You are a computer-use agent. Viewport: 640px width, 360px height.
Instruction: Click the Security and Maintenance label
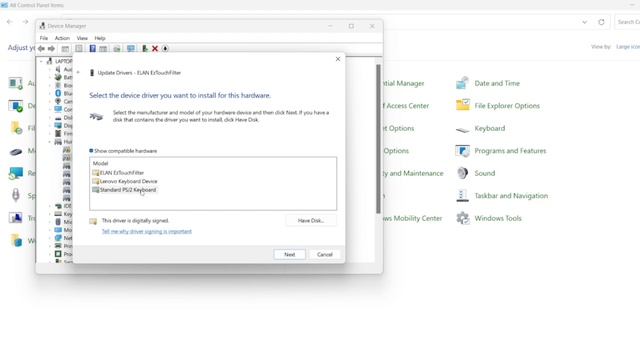coord(412,173)
